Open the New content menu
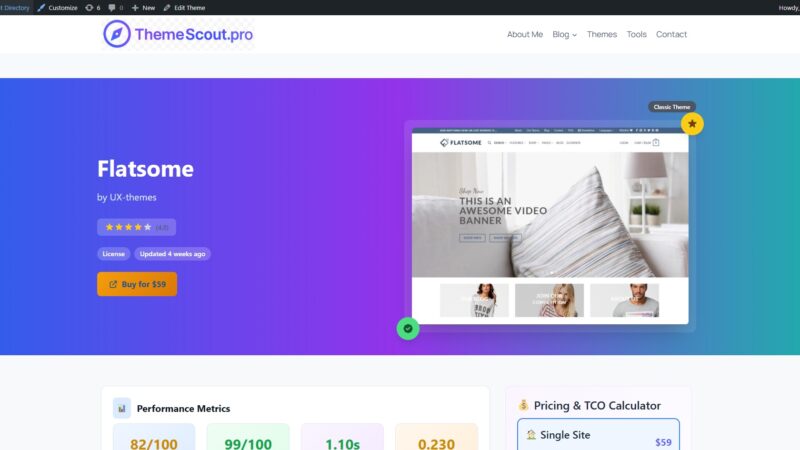 pyautogui.click(x=143, y=8)
